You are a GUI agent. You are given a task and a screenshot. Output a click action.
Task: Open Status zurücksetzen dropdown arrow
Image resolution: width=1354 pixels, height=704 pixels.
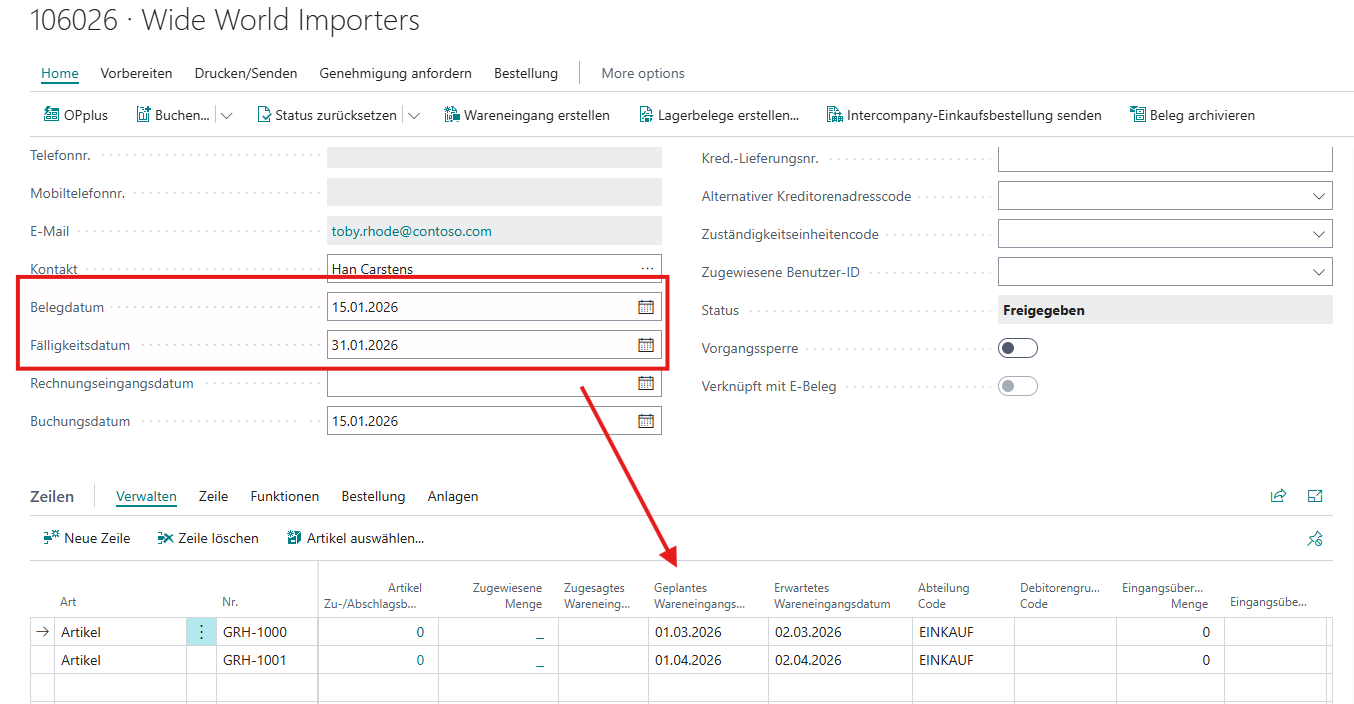pos(413,115)
